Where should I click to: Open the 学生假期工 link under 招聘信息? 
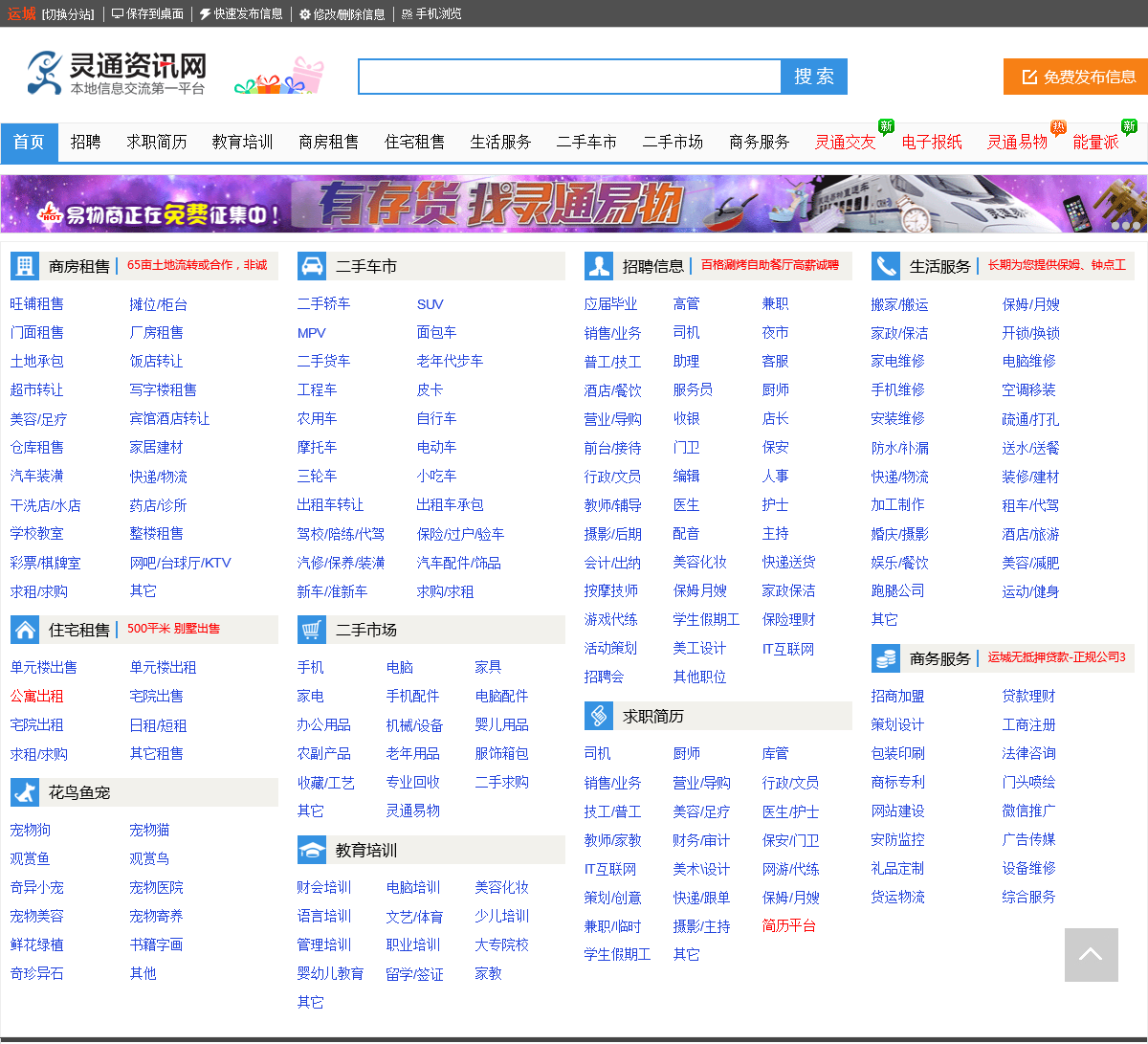point(707,619)
